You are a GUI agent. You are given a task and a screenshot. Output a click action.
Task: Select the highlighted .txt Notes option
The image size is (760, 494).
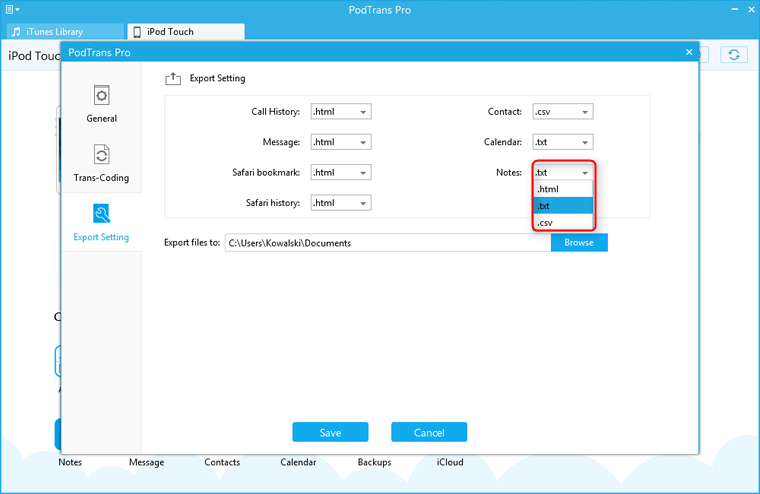click(x=563, y=206)
